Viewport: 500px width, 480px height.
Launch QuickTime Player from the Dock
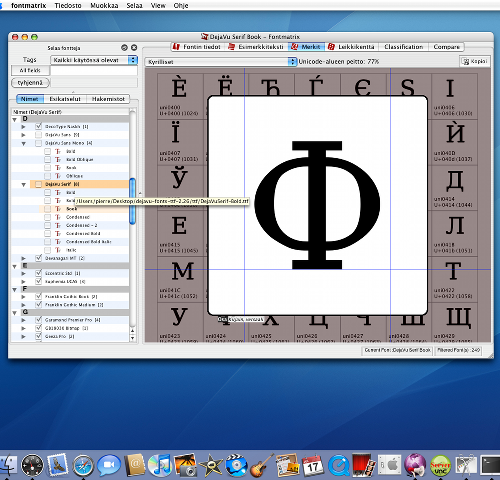point(338,465)
